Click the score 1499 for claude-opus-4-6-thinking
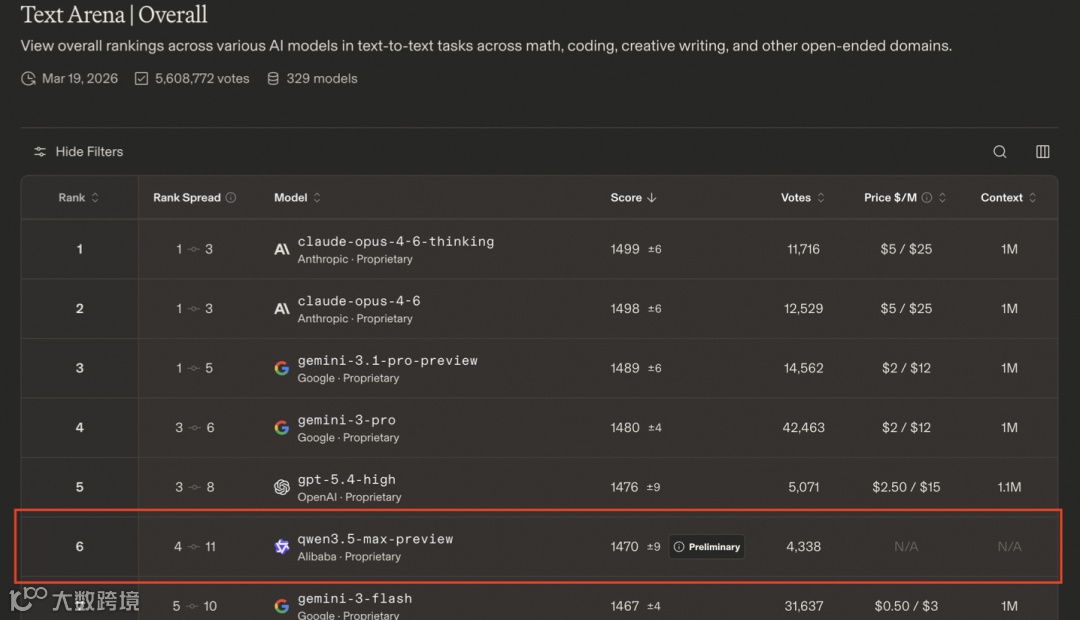Viewport: 1080px width, 620px height. click(x=625, y=249)
